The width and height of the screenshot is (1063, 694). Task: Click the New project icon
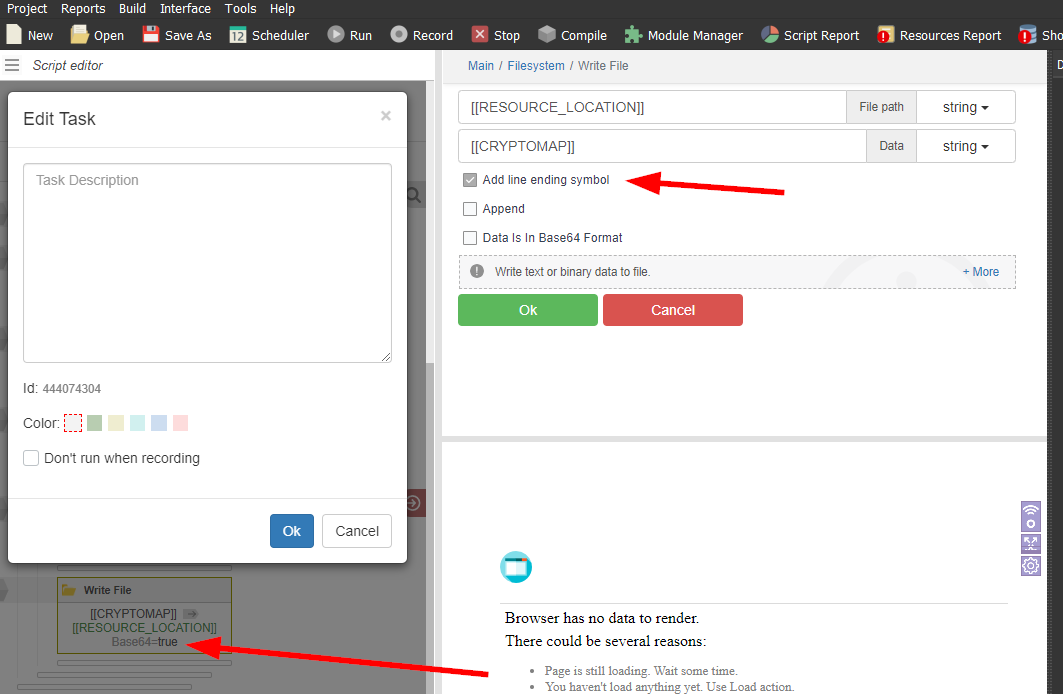[x=14, y=35]
